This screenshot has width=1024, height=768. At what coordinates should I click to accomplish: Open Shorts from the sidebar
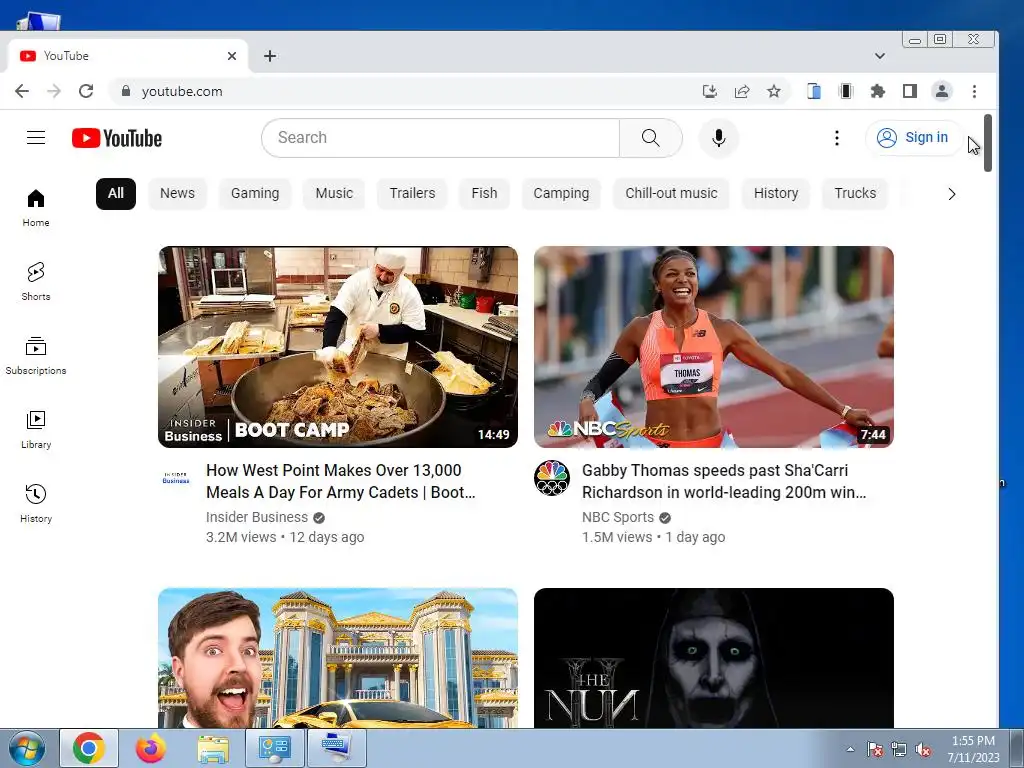[36, 281]
